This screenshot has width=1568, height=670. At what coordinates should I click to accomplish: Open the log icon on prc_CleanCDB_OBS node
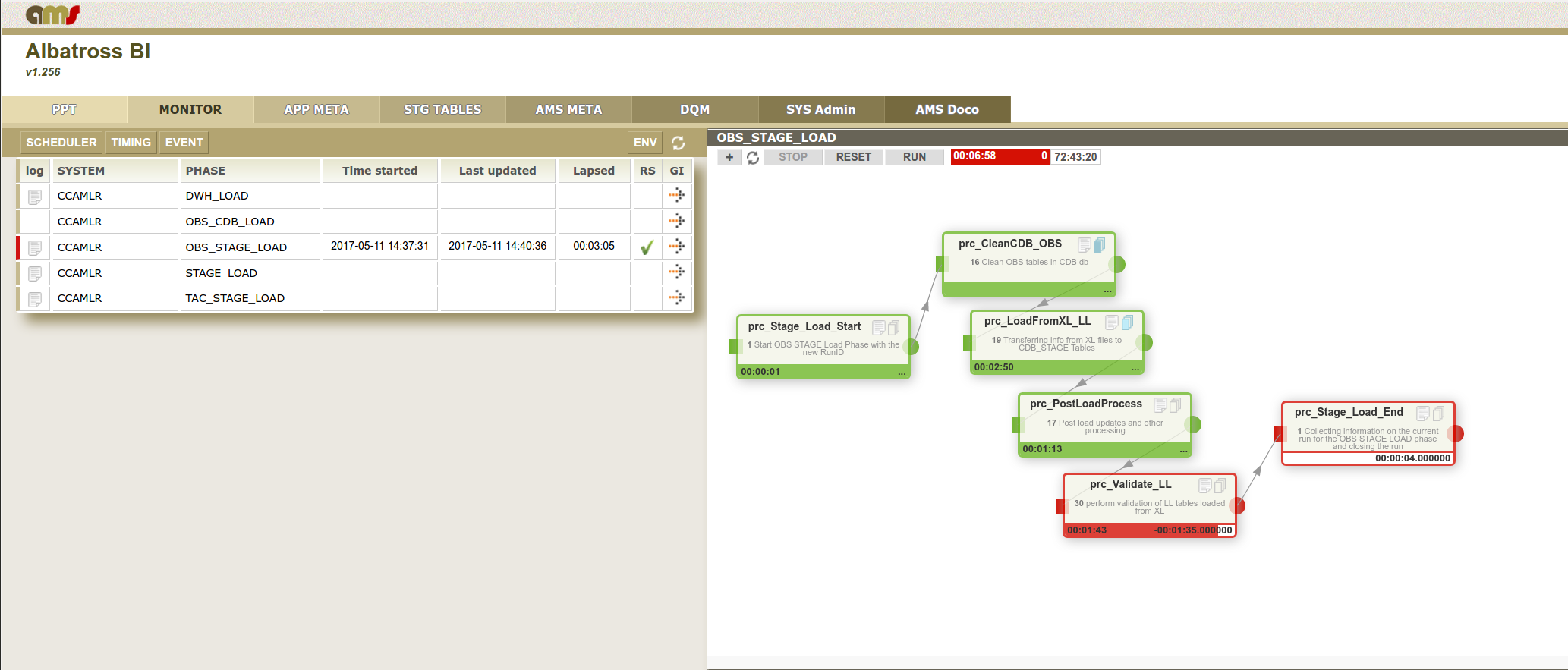coord(1085,244)
